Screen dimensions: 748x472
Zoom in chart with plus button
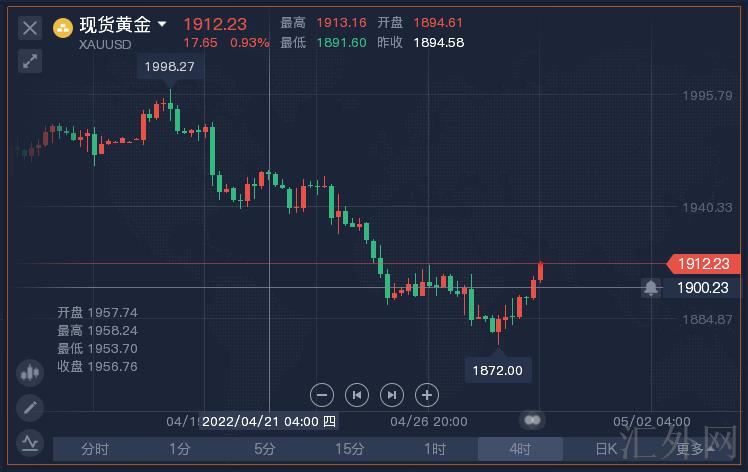[427, 395]
